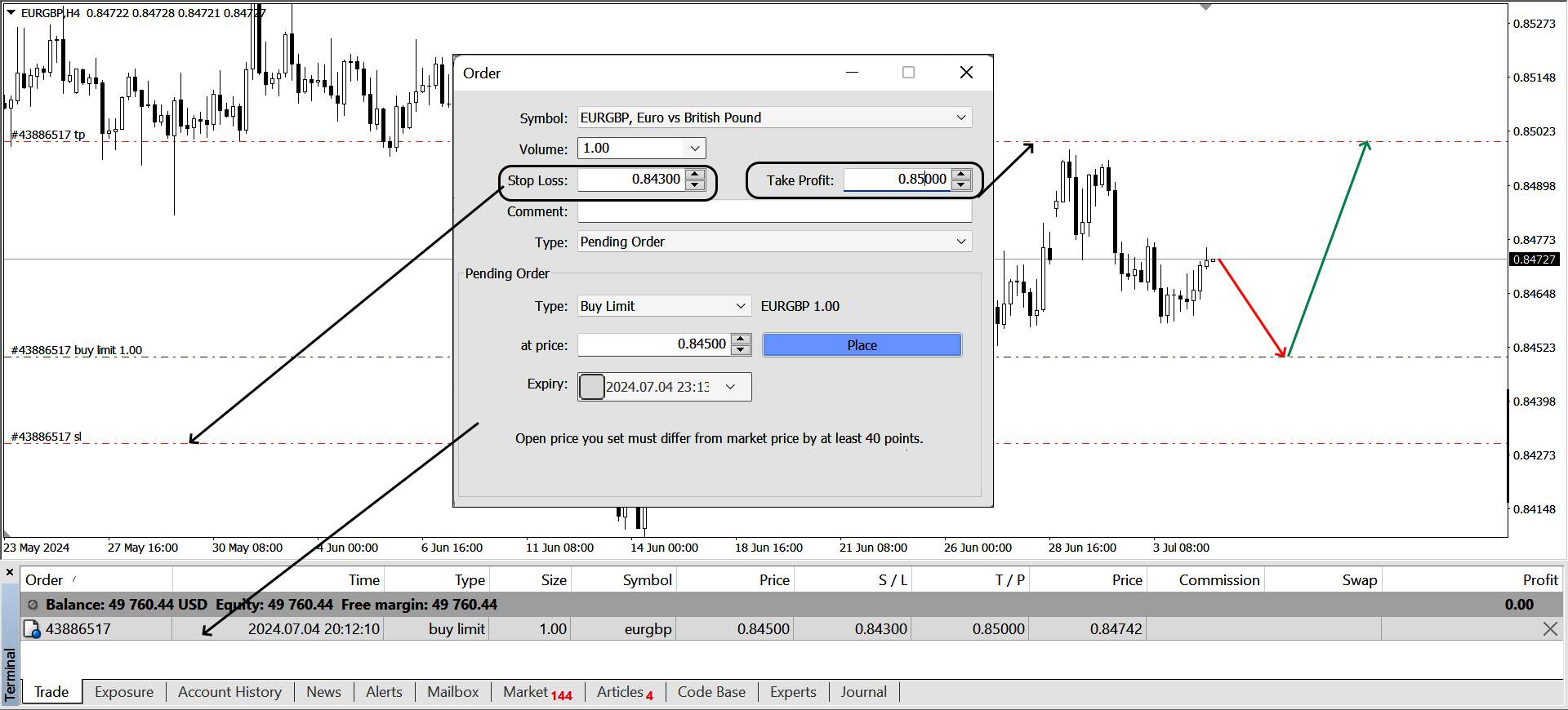Click the Take Profit value field
The width and height of the screenshot is (1568, 710).
tap(898, 180)
